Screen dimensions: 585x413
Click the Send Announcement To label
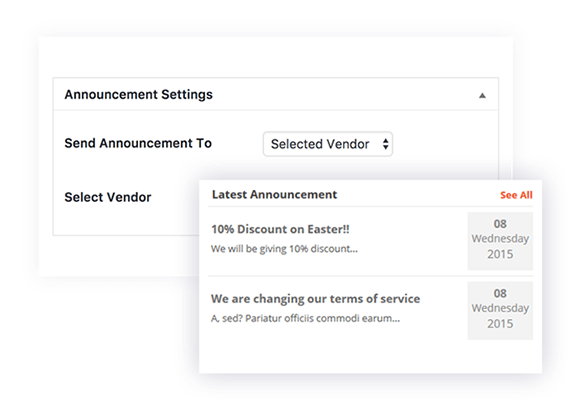(138, 143)
